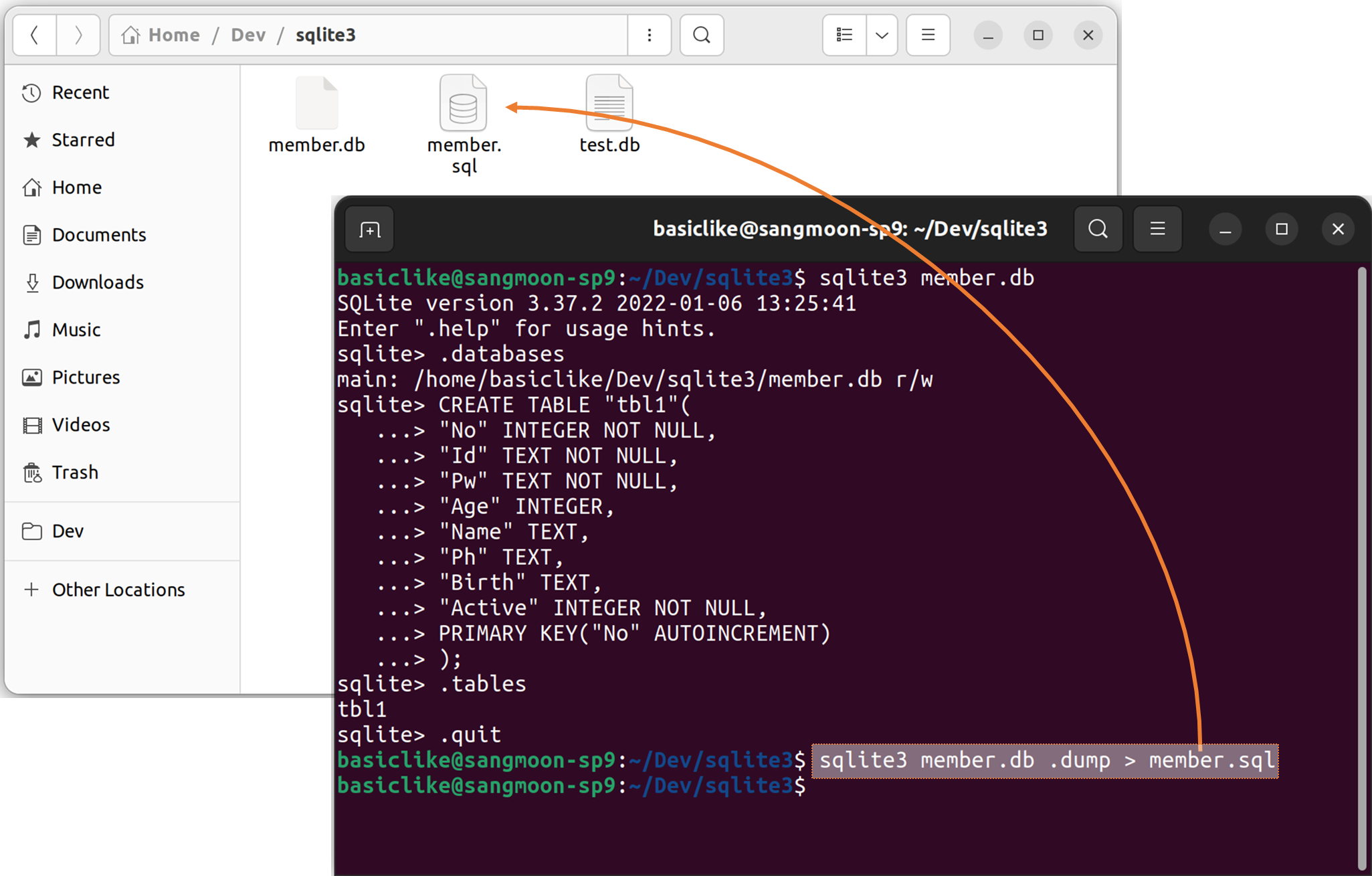Expand the view options dropdown arrow
This screenshot has width=1372, height=876.
tap(882, 35)
